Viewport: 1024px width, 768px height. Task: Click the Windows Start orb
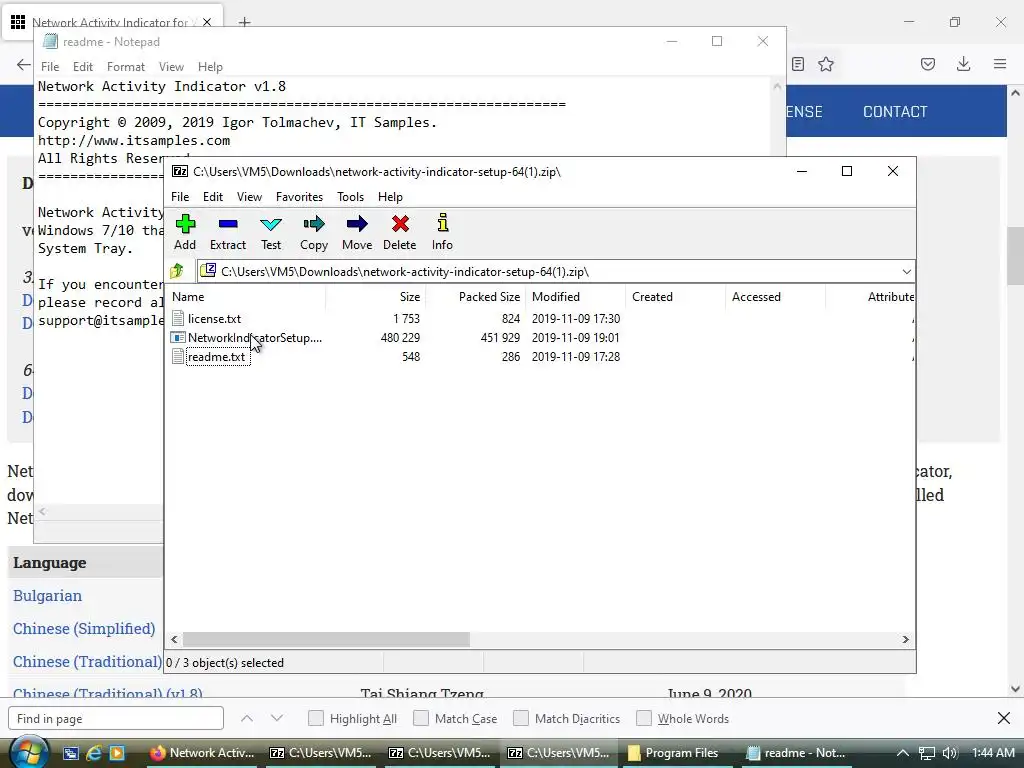29,752
